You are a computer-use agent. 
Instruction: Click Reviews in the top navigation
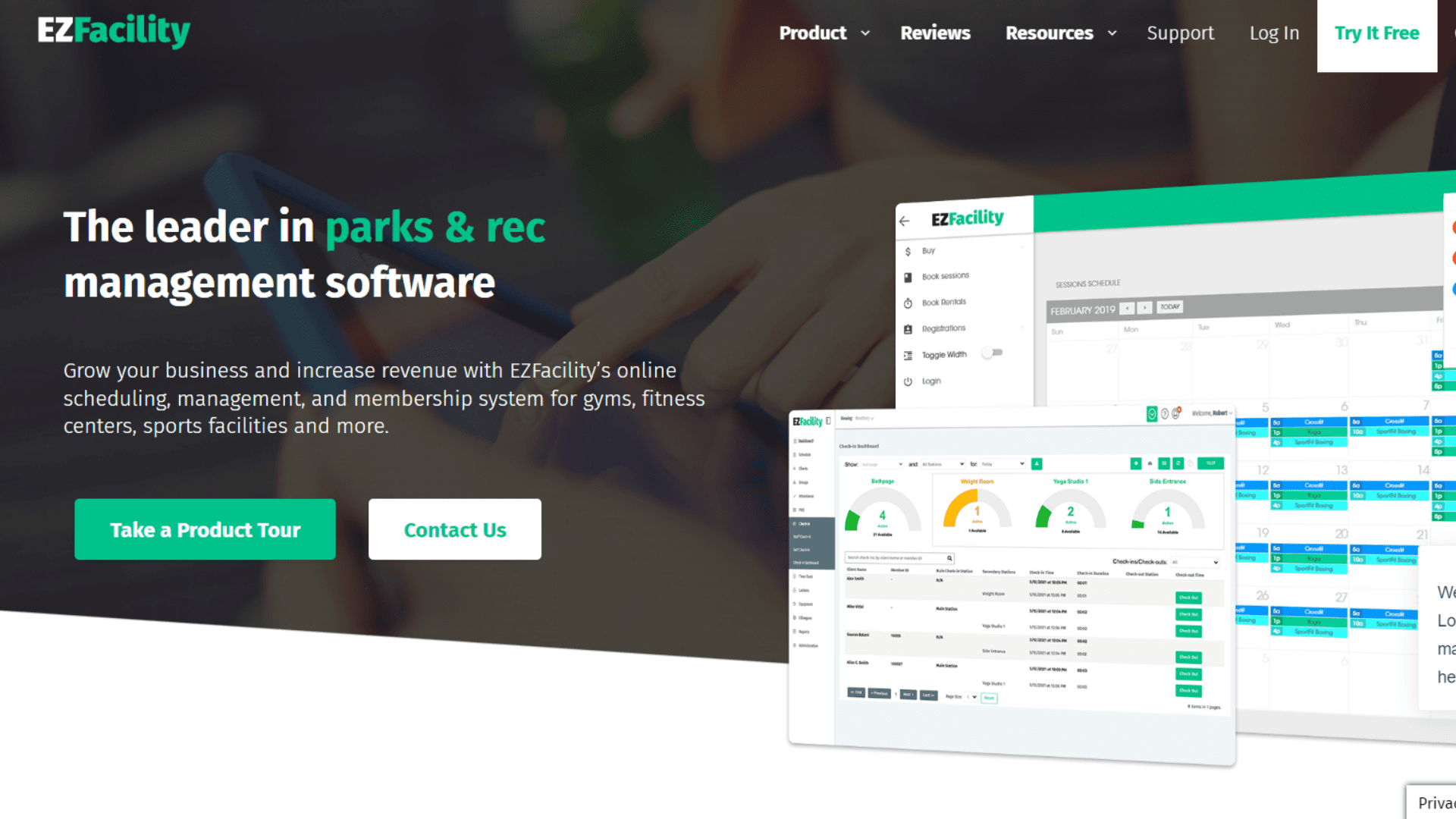935,33
